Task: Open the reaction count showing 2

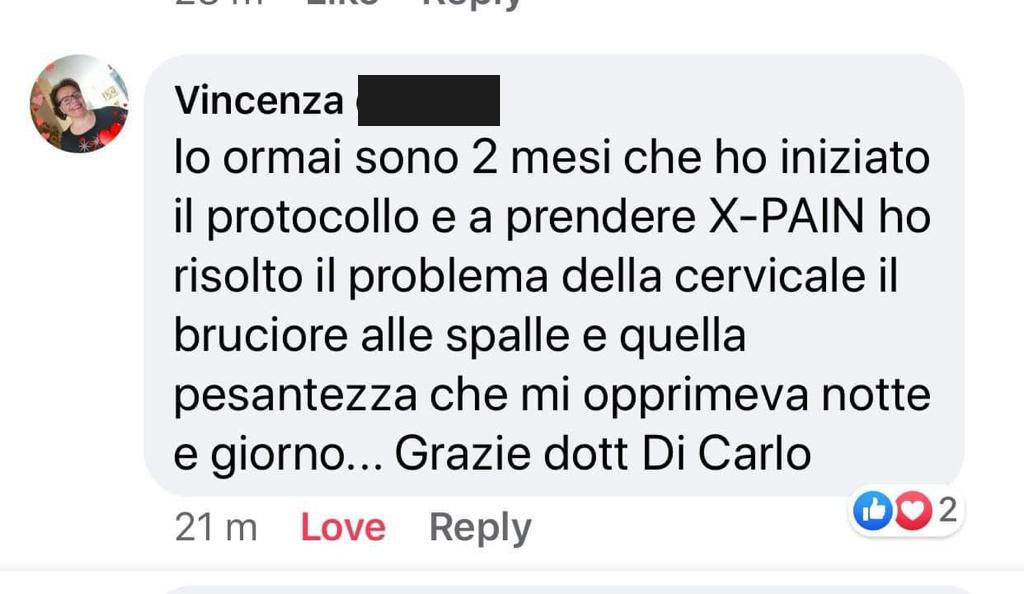Action: tap(948, 509)
